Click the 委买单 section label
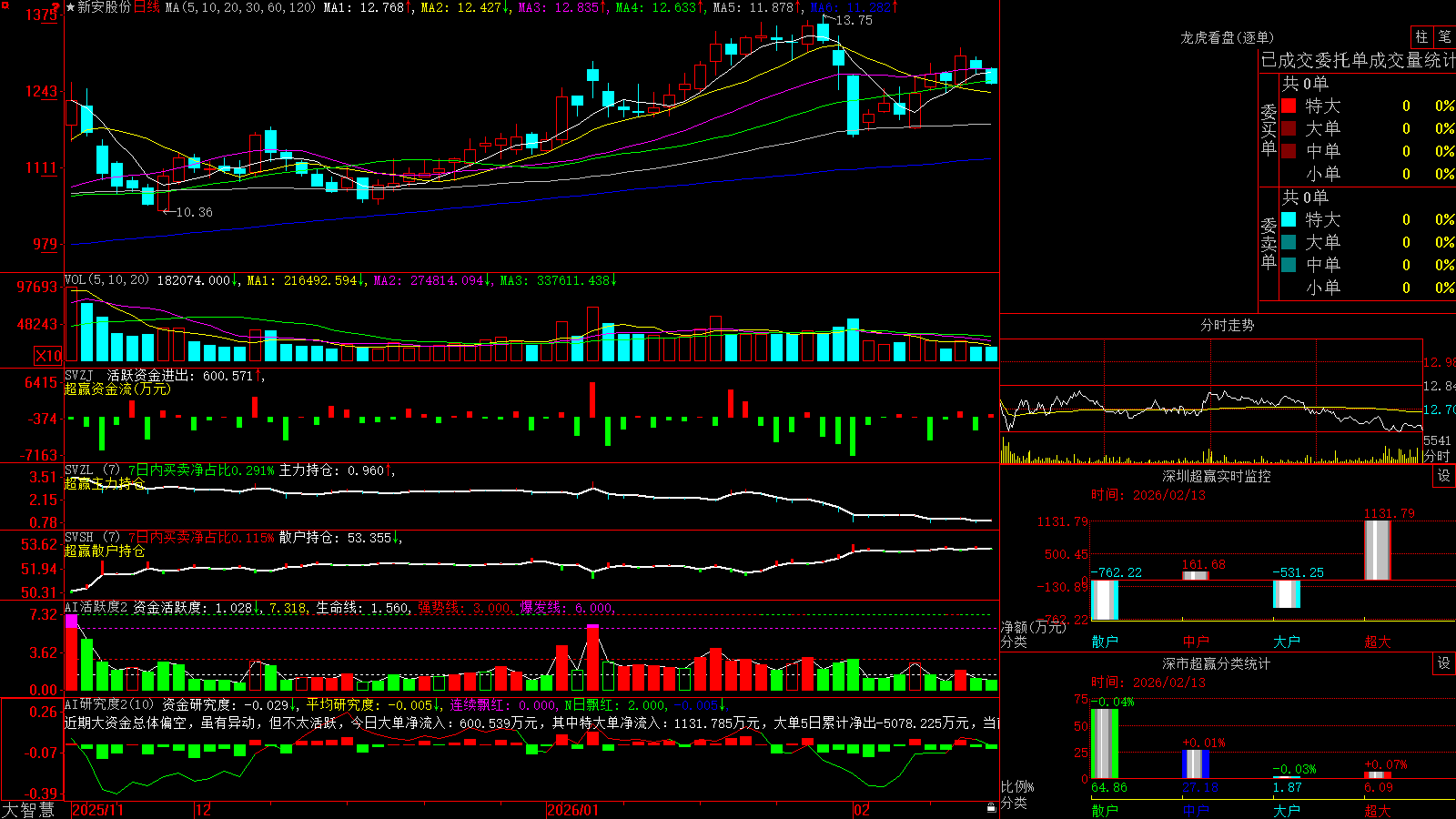The image size is (1456, 819). 1269,128
